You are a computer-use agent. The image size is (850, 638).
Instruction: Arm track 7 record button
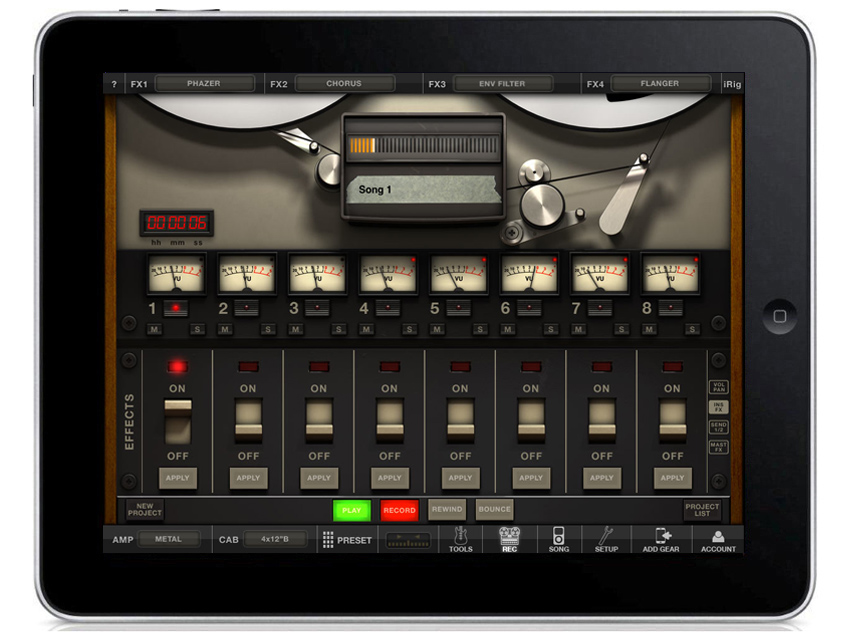point(600,308)
